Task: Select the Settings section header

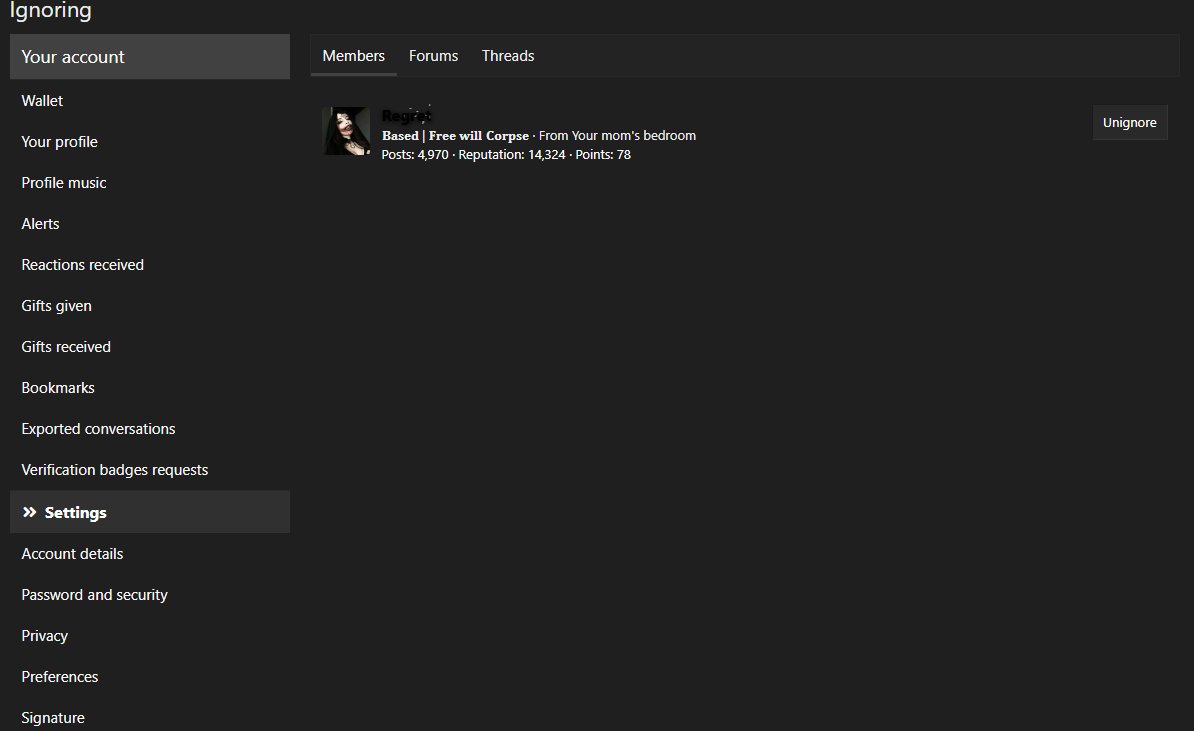Action: 150,512
